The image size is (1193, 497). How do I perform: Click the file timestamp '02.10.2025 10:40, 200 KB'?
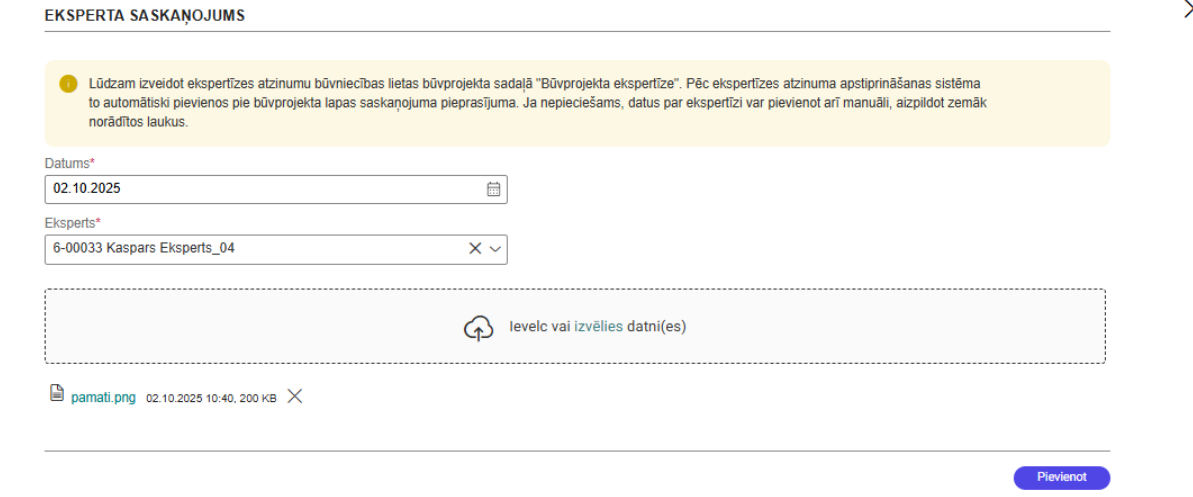coord(211,397)
